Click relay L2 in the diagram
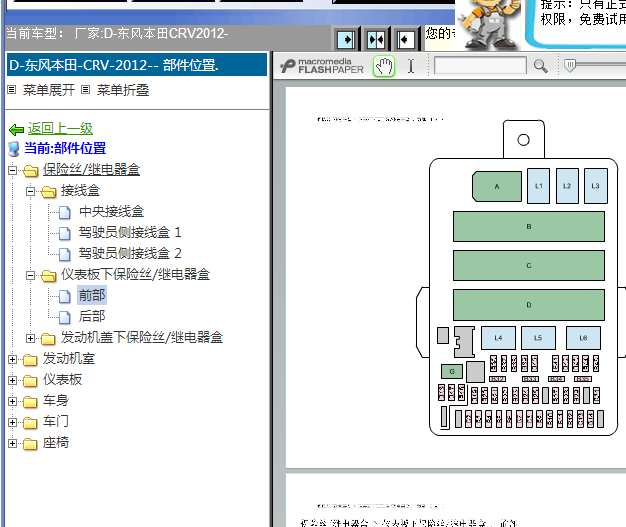 coord(567,186)
